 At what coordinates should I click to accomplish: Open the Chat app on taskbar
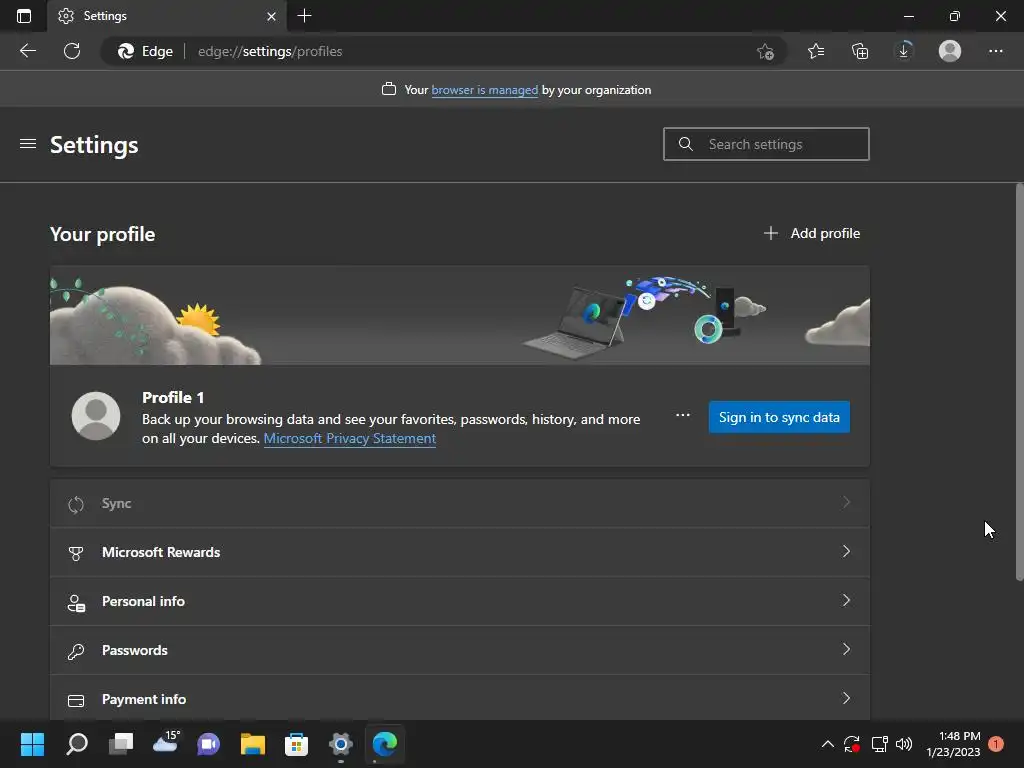point(208,744)
